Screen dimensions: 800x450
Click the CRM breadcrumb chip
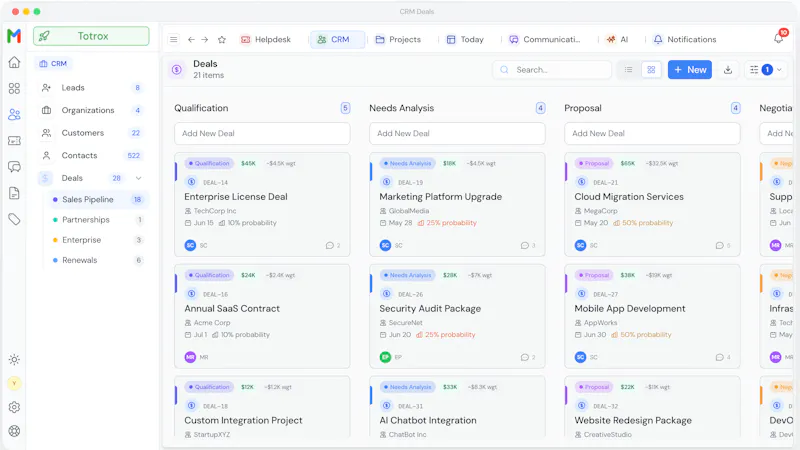coord(54,64)
